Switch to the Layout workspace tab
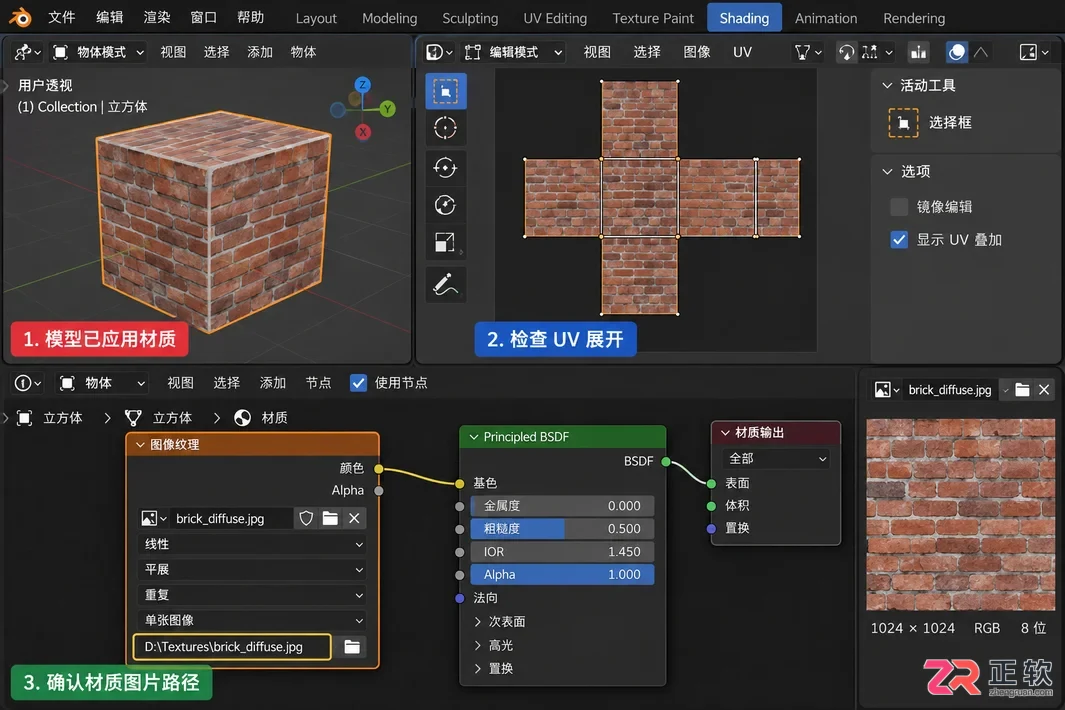 click(316, 18)
